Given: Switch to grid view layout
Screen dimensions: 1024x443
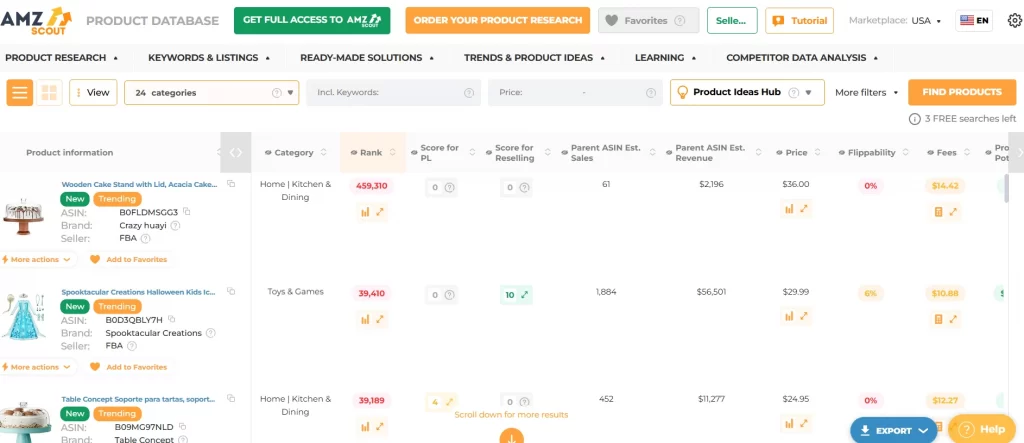Looking at the screenshot, I should [49, 92].
